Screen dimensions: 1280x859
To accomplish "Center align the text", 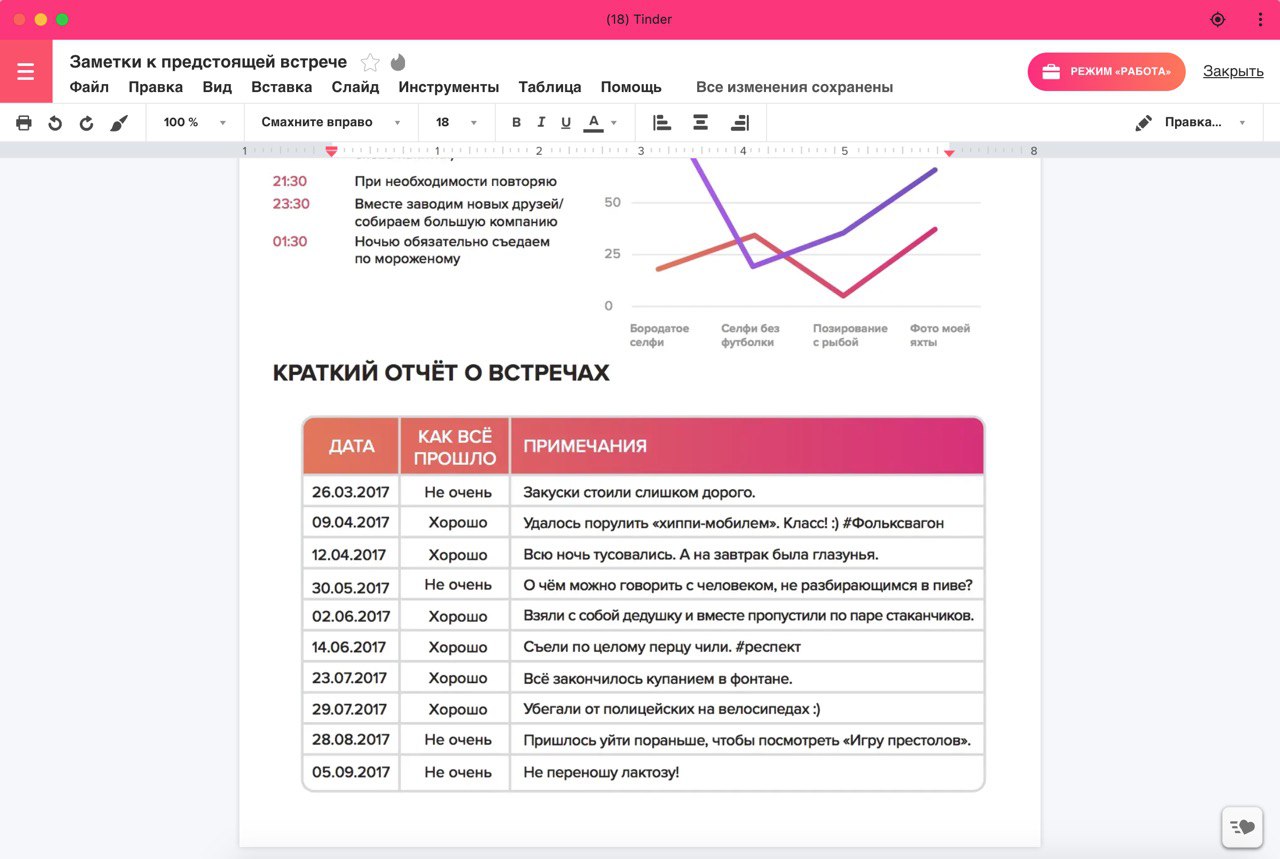I will 700,122.
